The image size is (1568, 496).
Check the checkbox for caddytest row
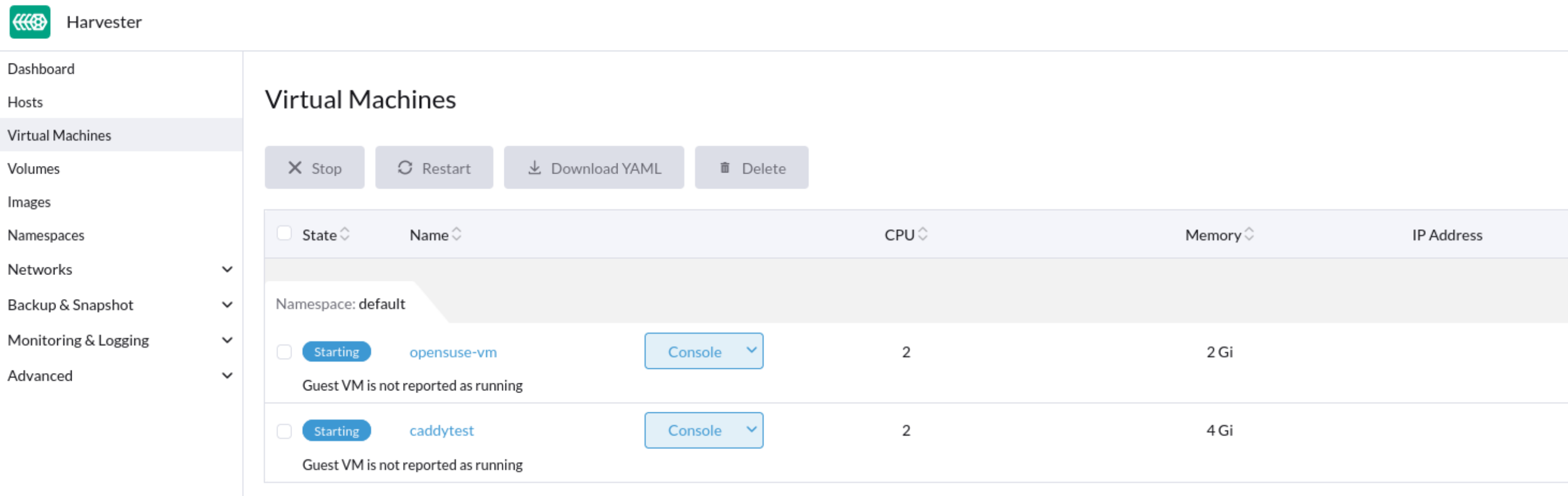pos(283,430)
